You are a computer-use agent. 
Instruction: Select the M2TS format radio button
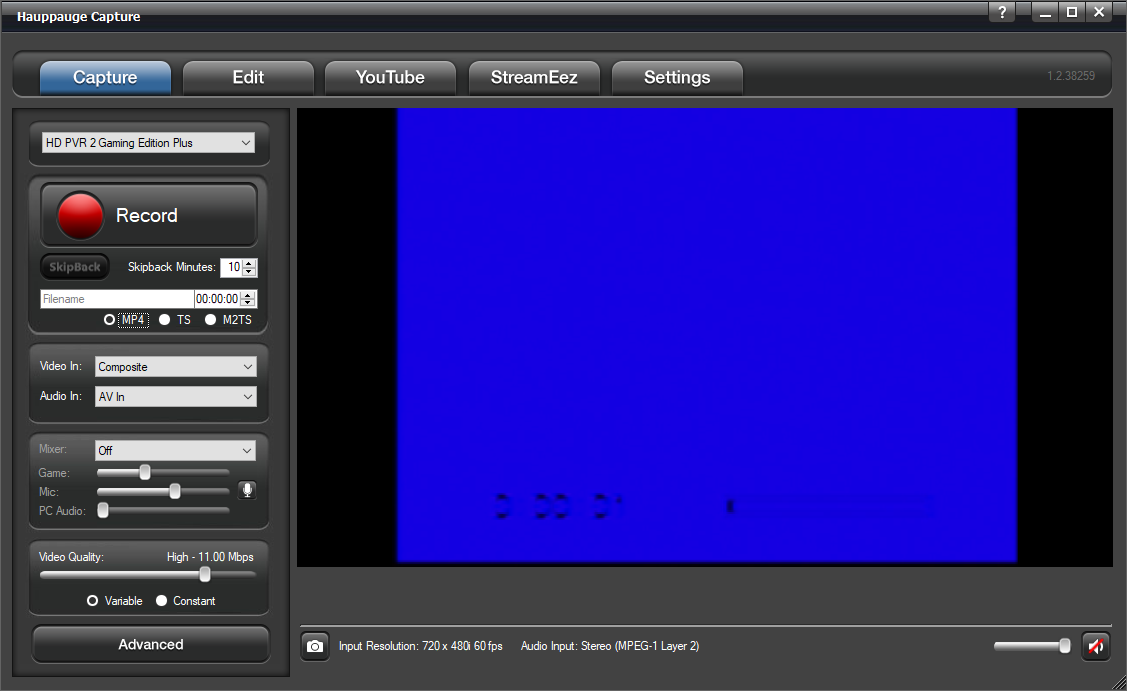tap(211, 319)
